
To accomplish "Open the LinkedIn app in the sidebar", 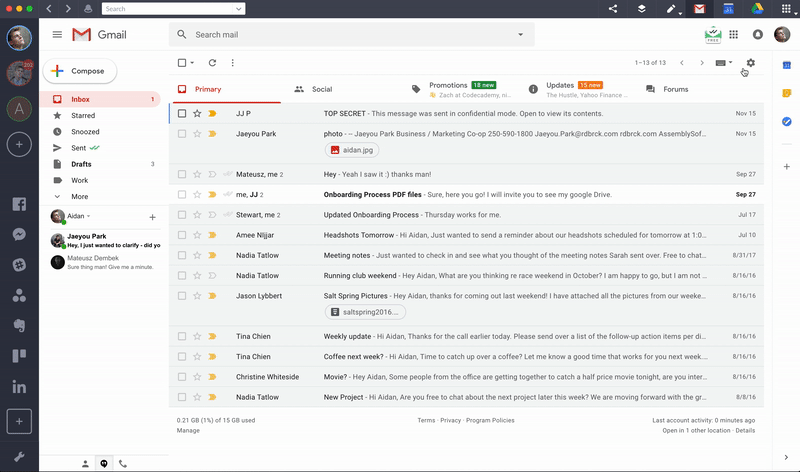I will point(19,387).
